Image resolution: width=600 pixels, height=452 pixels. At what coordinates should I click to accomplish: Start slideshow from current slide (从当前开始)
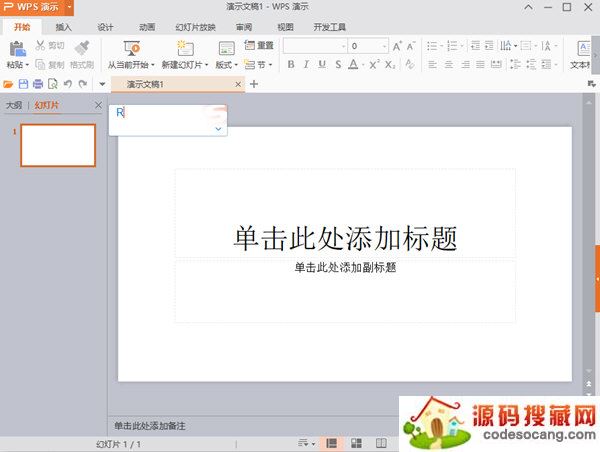131,48
